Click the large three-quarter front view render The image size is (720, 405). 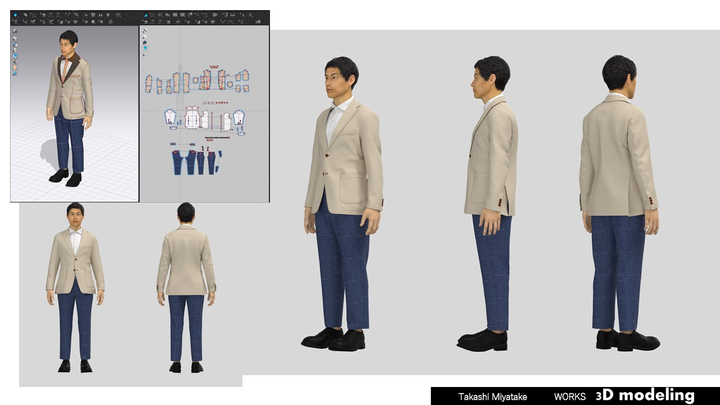pyautogui.click(x=342, y=200)
